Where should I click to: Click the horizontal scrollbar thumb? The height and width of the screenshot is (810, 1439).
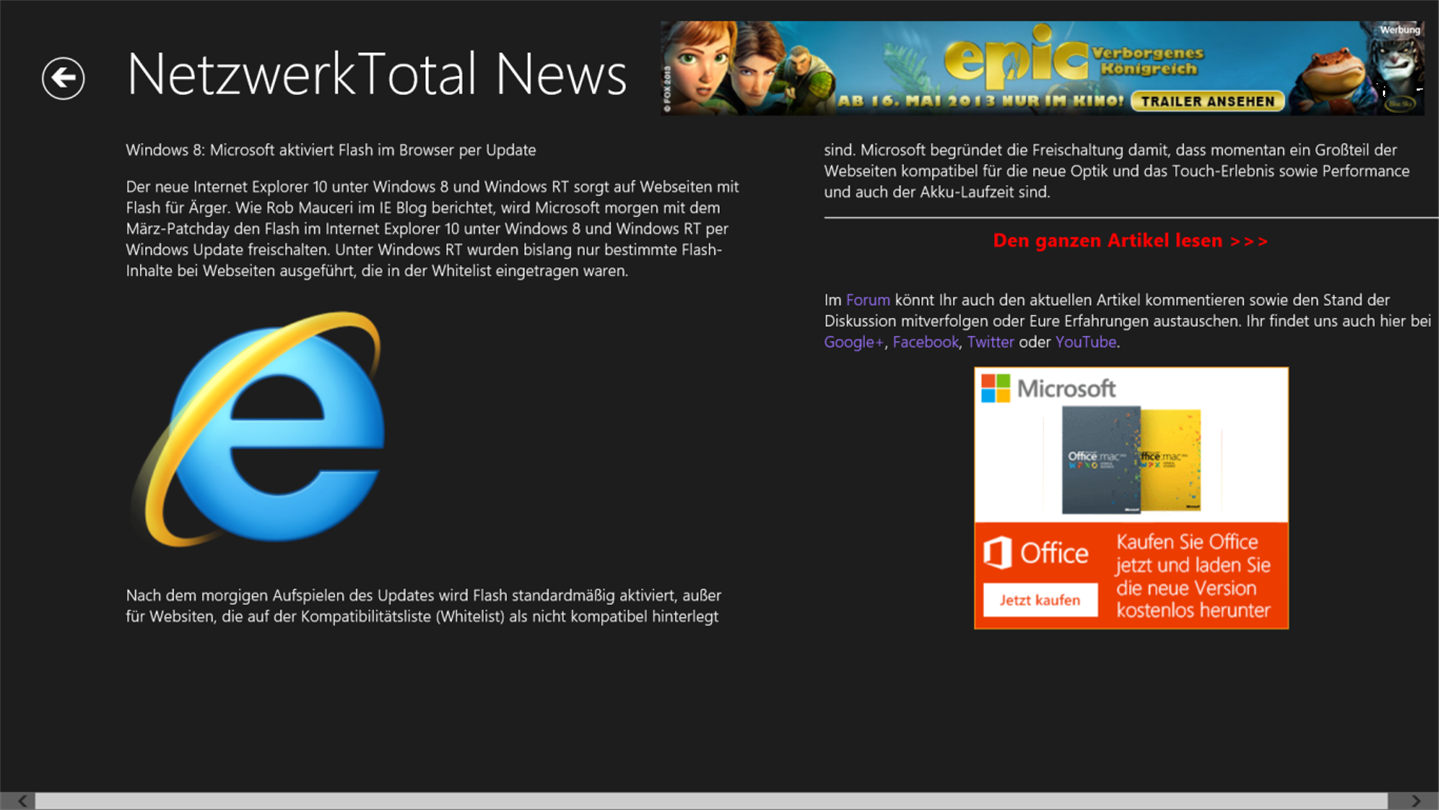[x=711, y=801]
